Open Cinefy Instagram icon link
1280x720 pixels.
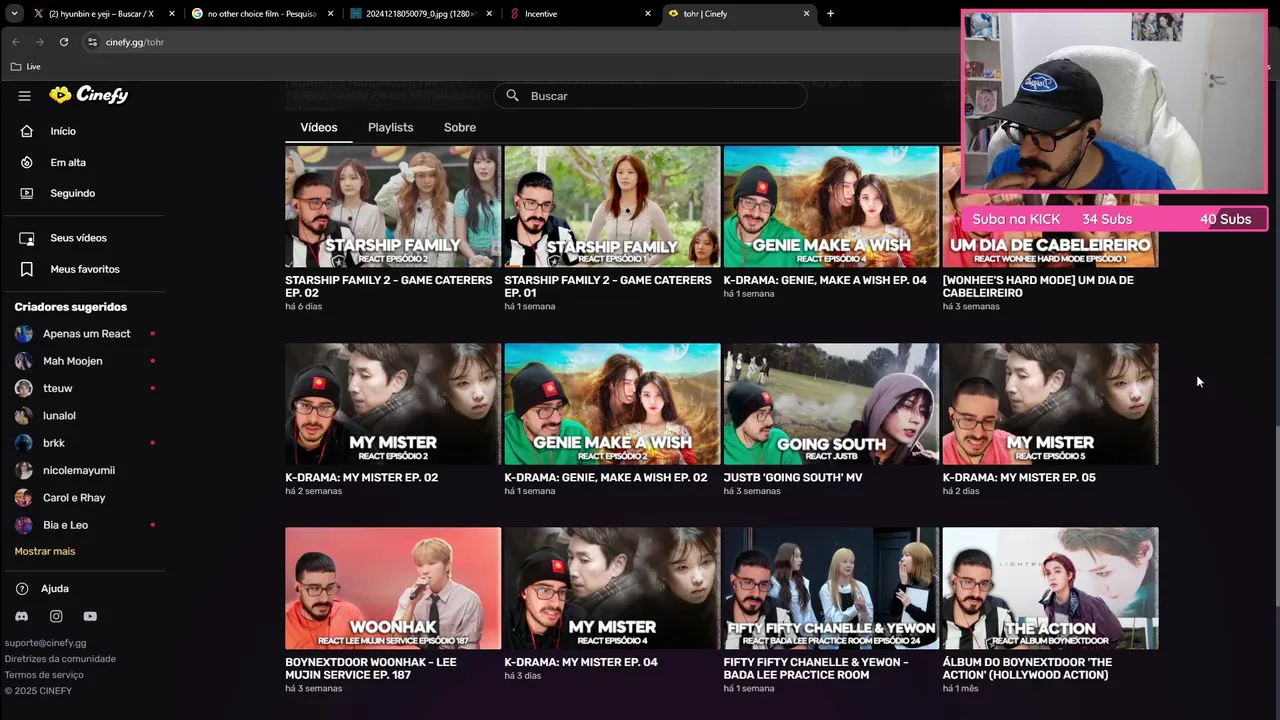click(56, 617)
